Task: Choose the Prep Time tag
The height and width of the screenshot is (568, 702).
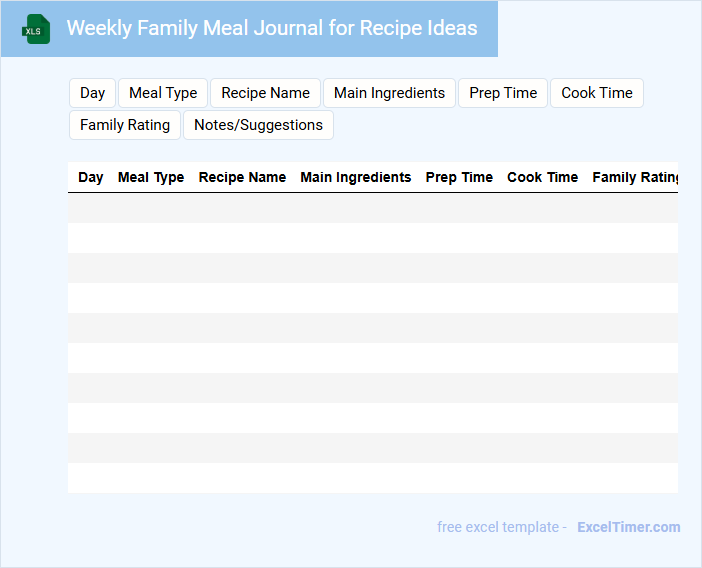Action: coord(503,93)
